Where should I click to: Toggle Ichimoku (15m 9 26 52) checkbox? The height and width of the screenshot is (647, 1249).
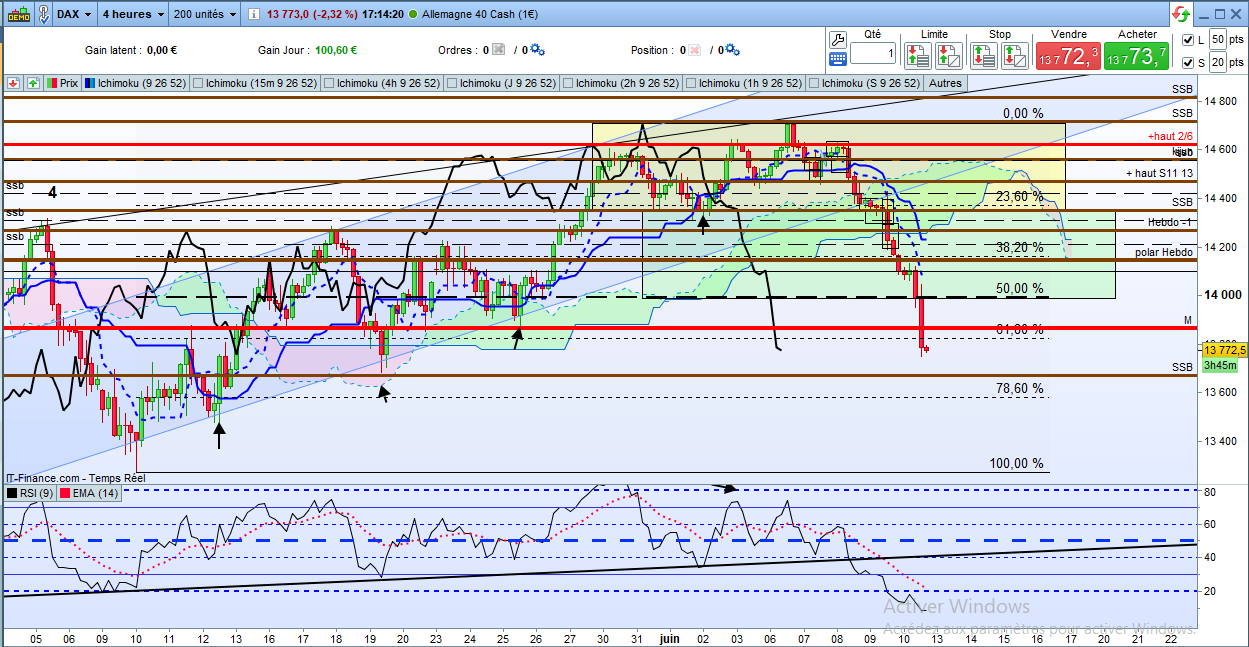click(x=198, y=83)
